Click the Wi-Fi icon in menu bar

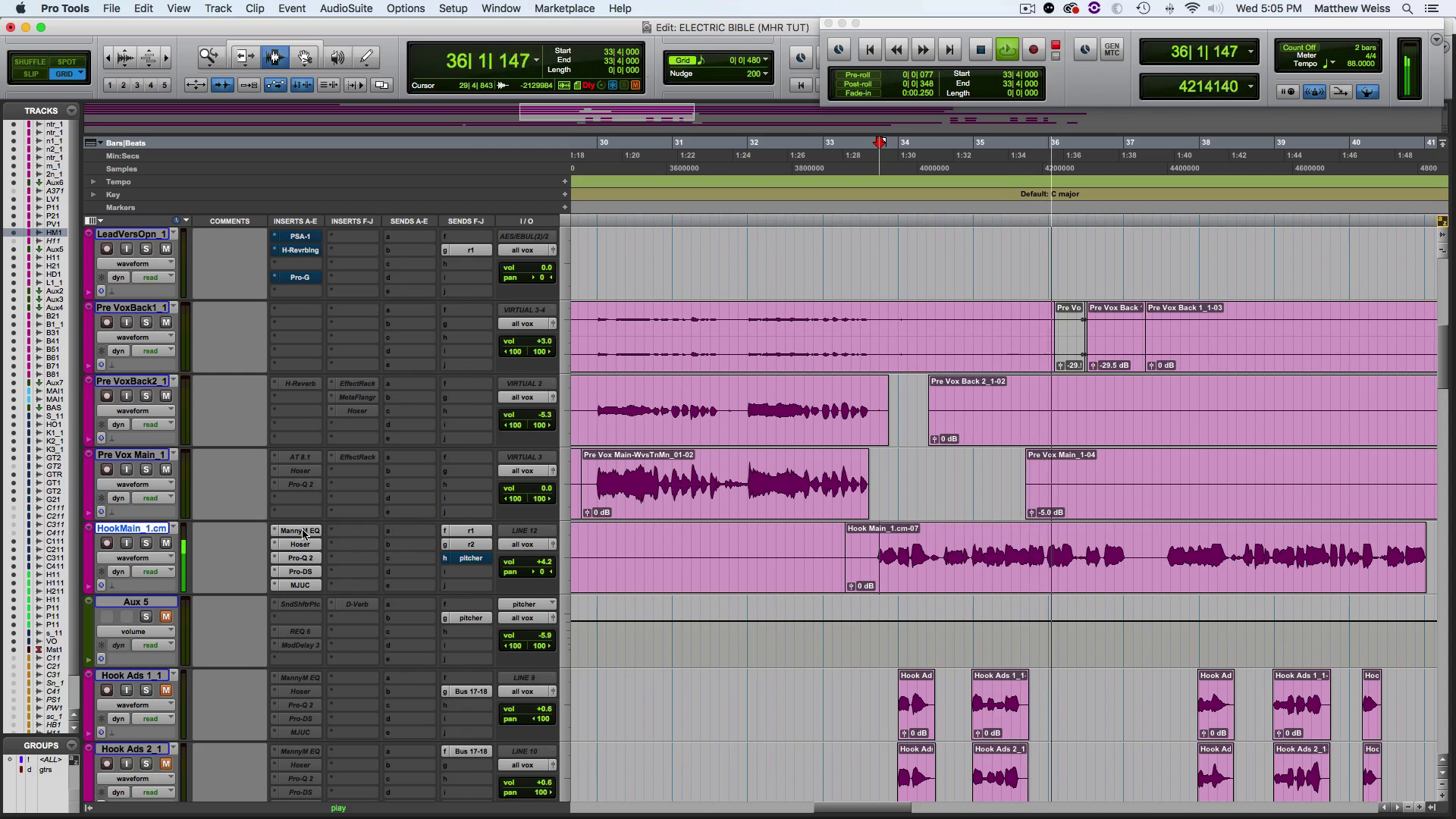1192,8
